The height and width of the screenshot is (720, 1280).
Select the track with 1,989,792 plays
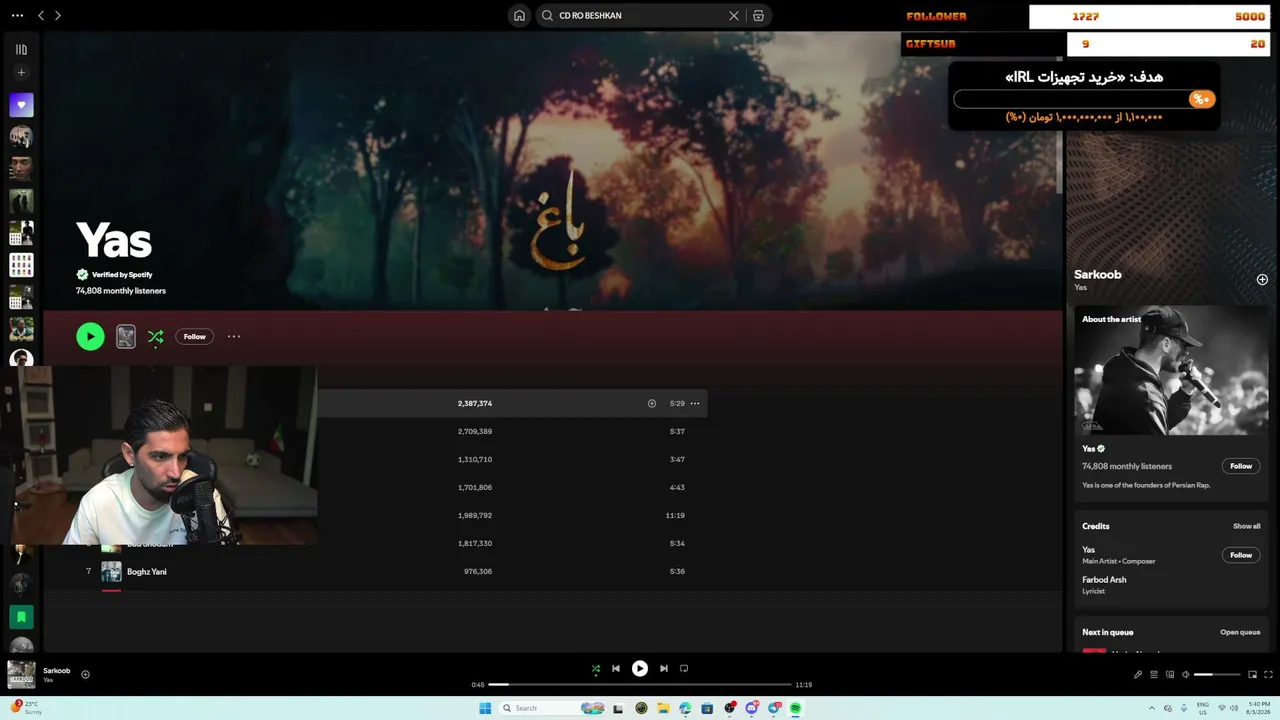512,516
